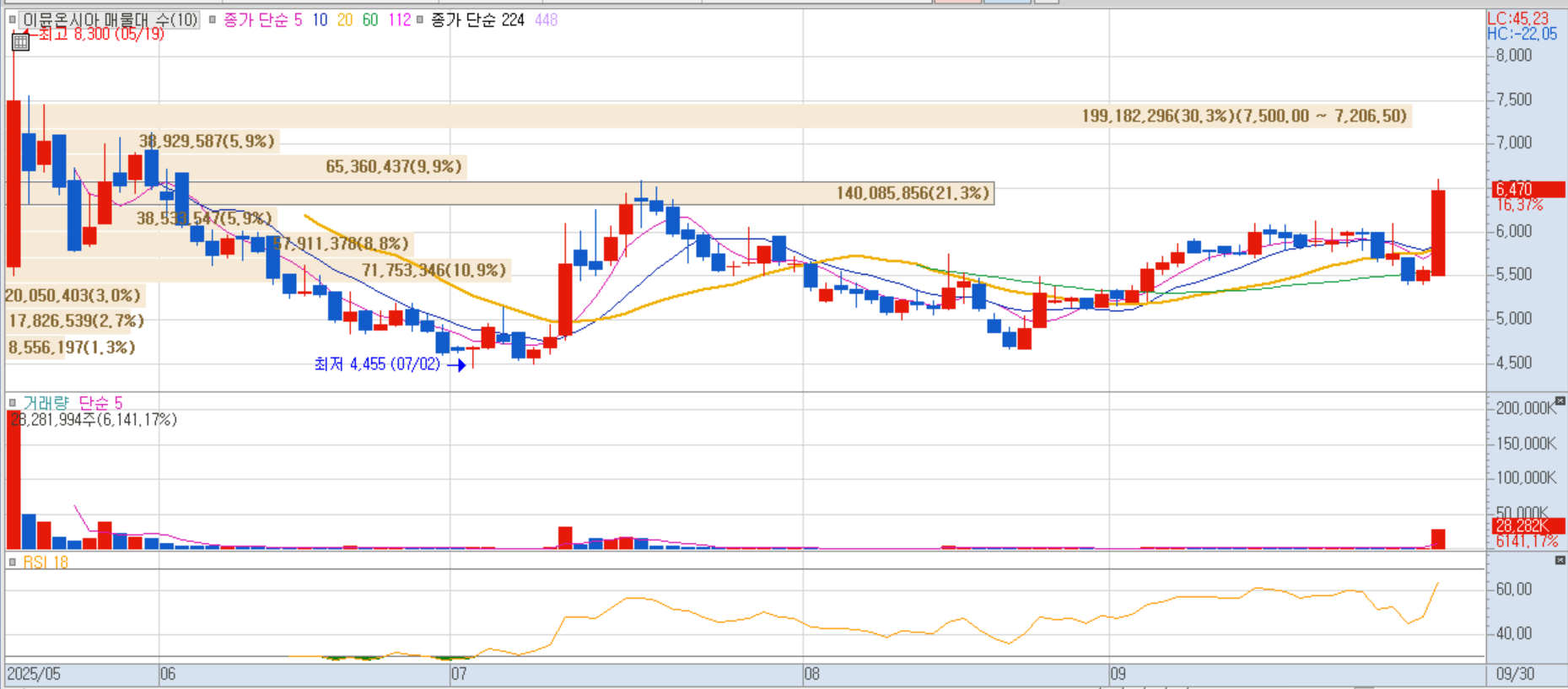
Task: Toggle marker square before RSI 18
Action: pyautogui.click(x=13, y=562)
